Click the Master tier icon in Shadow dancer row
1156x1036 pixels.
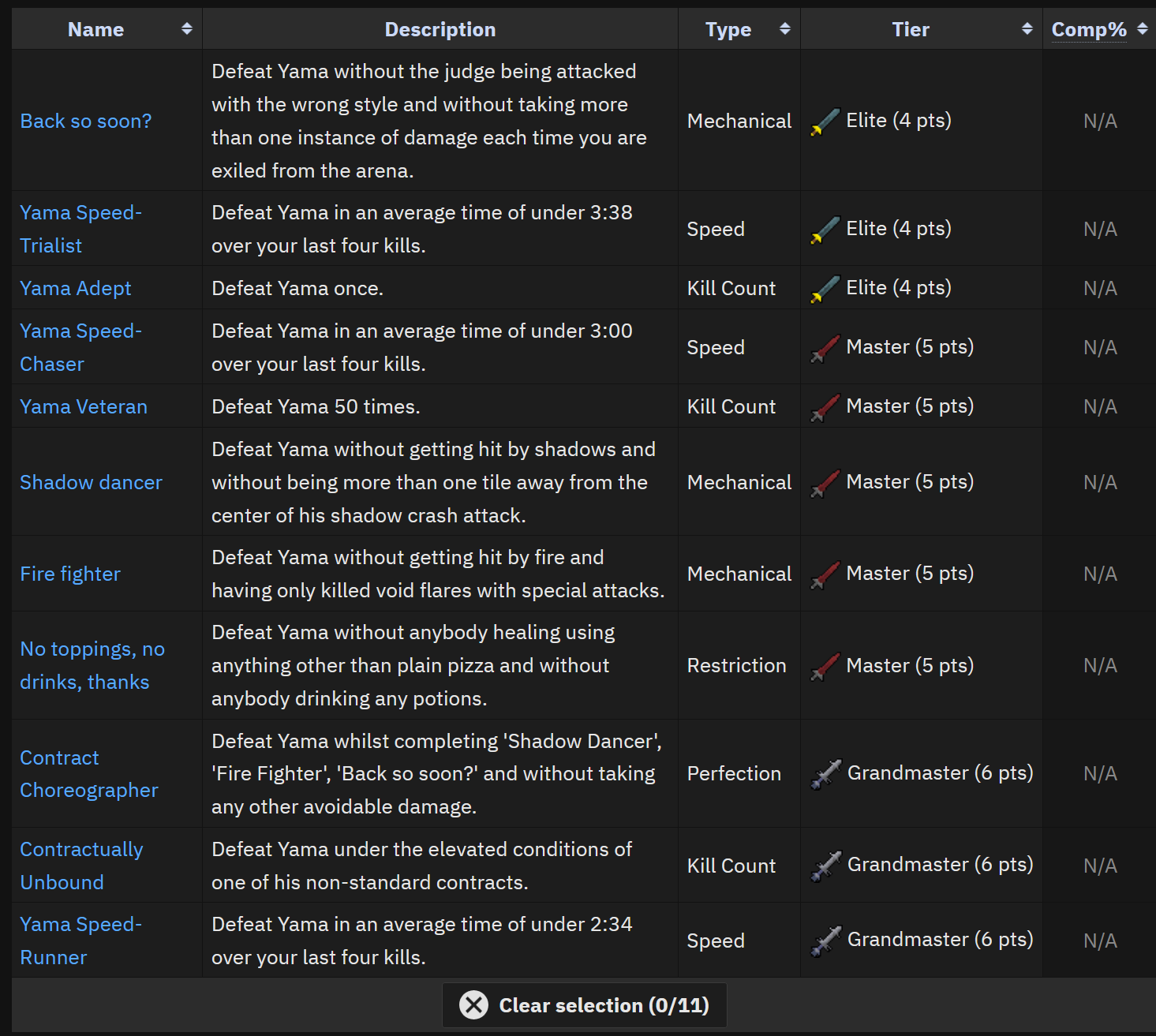click(x=825, y=483)
